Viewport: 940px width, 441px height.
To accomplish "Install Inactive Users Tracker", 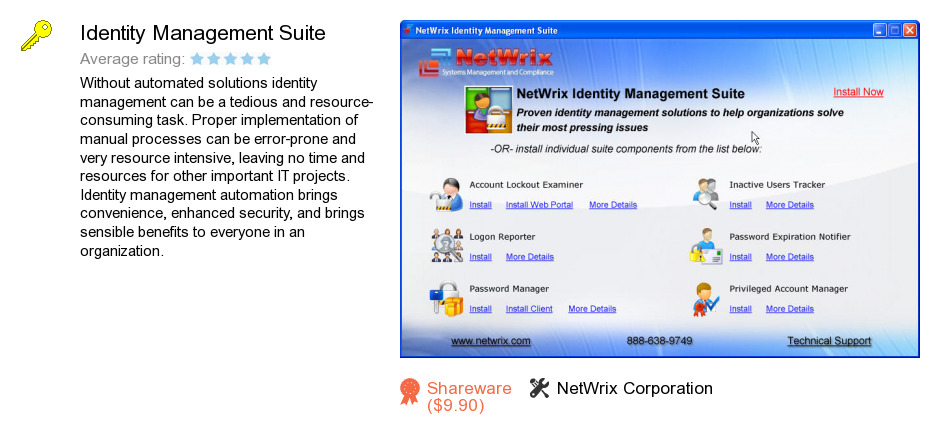I will coord(740,205).
